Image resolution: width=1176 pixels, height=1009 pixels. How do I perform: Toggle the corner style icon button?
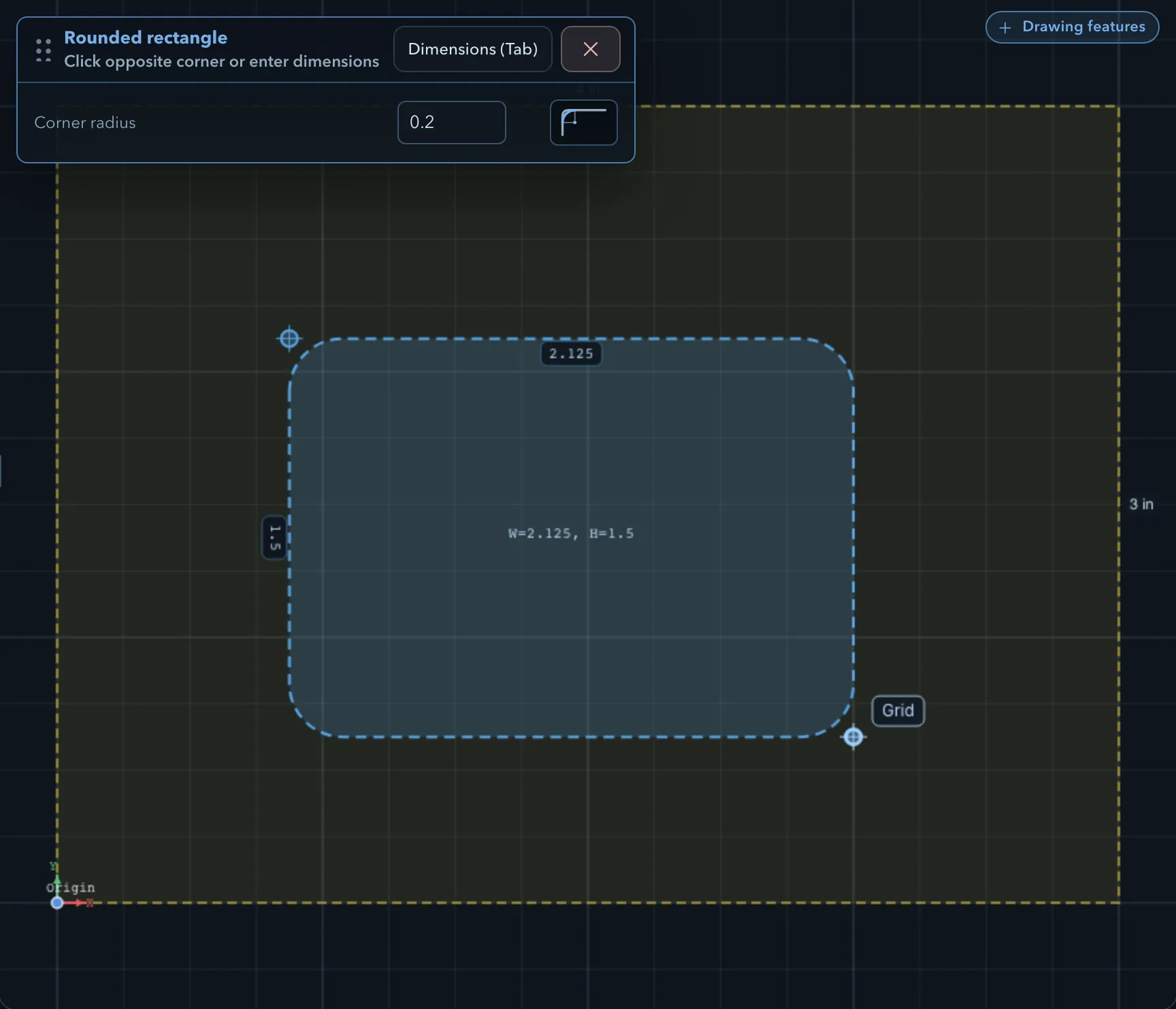point(583,123)
